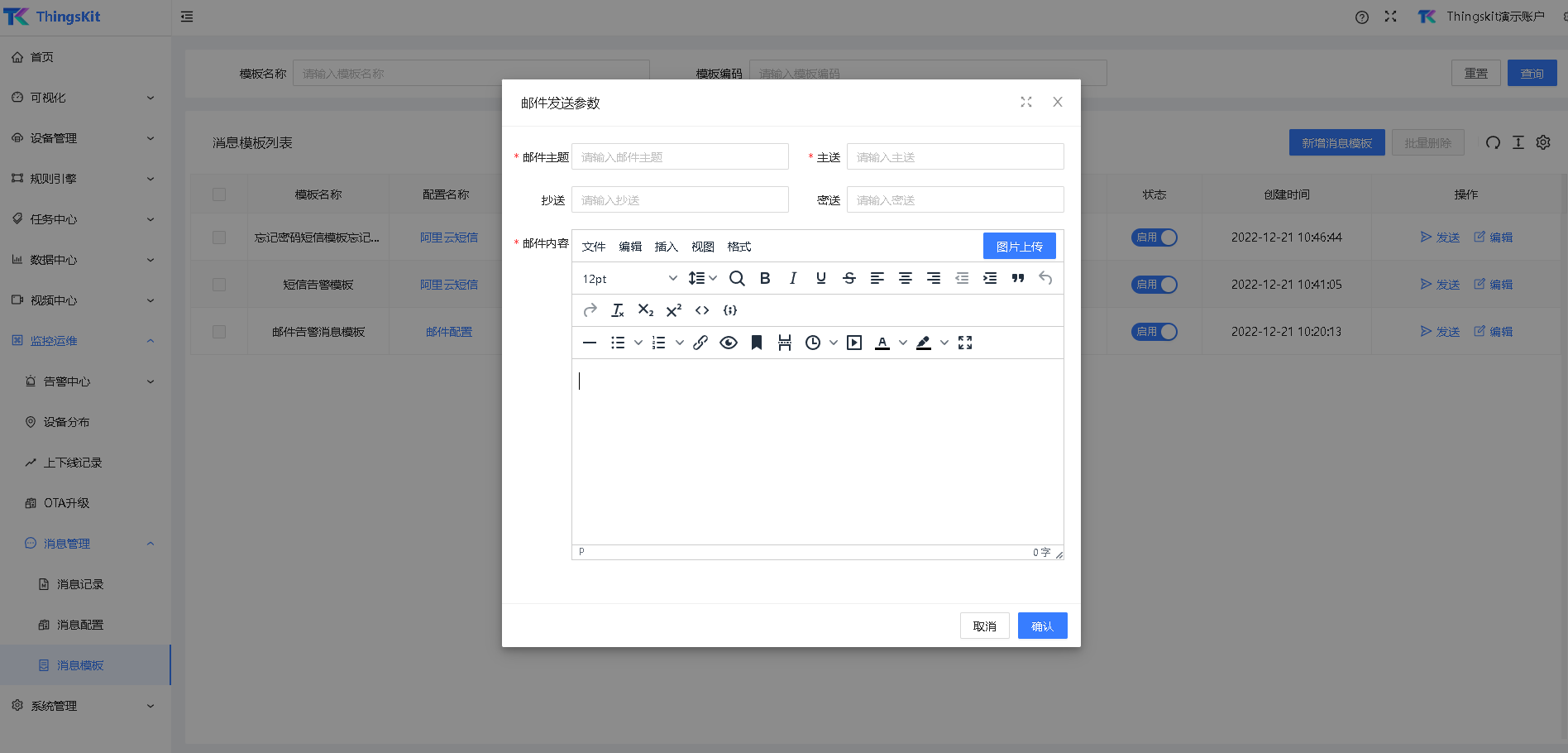Click the superscript icon
Viewport: 1568px width, 753px height.
pyautogui.click(x=674, y=310)
